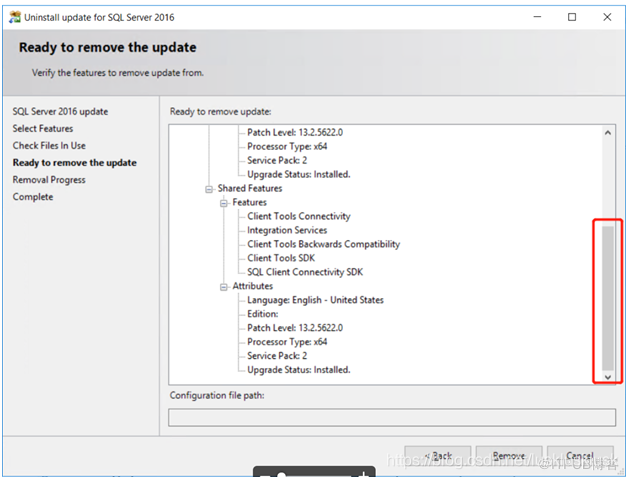Click the scroll down arrow of tree
This screenshot has width=628, height=479.
608,377
